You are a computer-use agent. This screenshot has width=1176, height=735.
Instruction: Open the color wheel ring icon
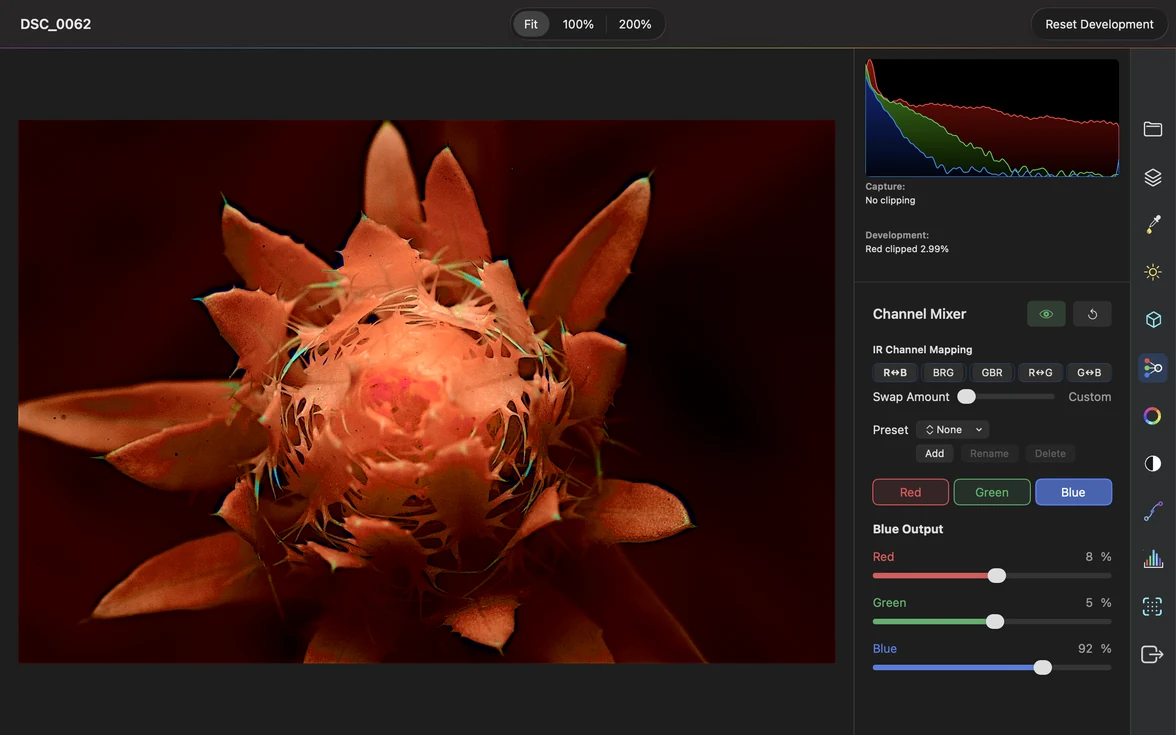[x=1153, y=416]
